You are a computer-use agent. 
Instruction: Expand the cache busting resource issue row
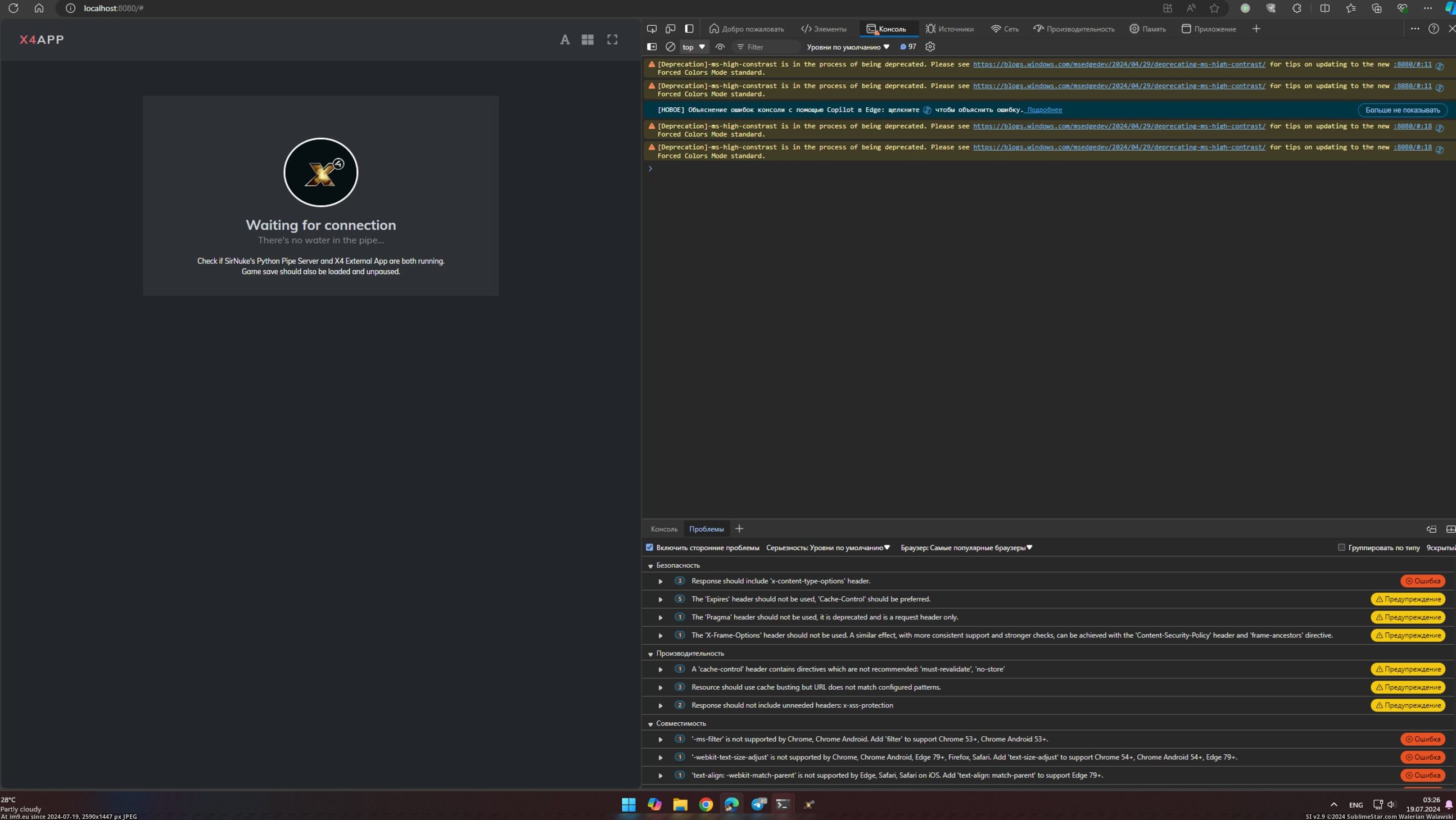pos(659,688)
